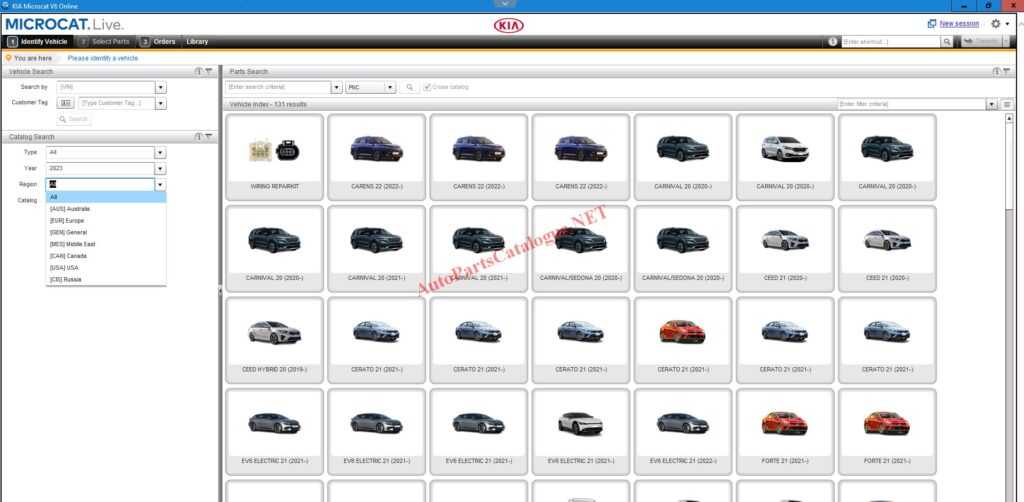Click the Catalog Search panel info icon
1024x502 pixels.
pyautogui.click(x=199, y=137)
